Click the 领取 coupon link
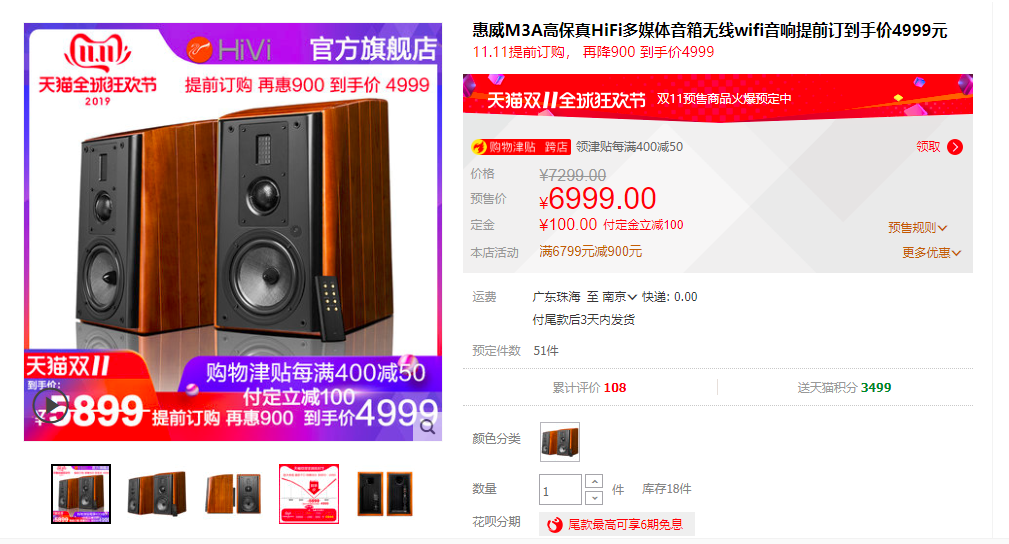 (928, 147)
